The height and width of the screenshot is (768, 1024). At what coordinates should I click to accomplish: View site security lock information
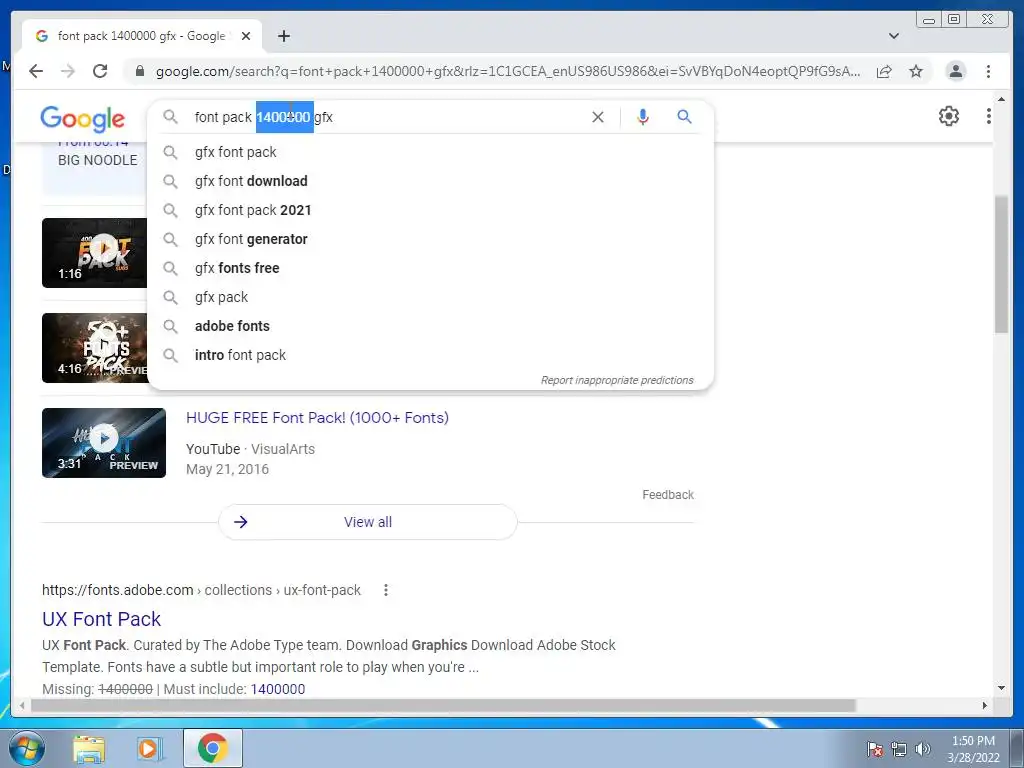tap(139, 71)
